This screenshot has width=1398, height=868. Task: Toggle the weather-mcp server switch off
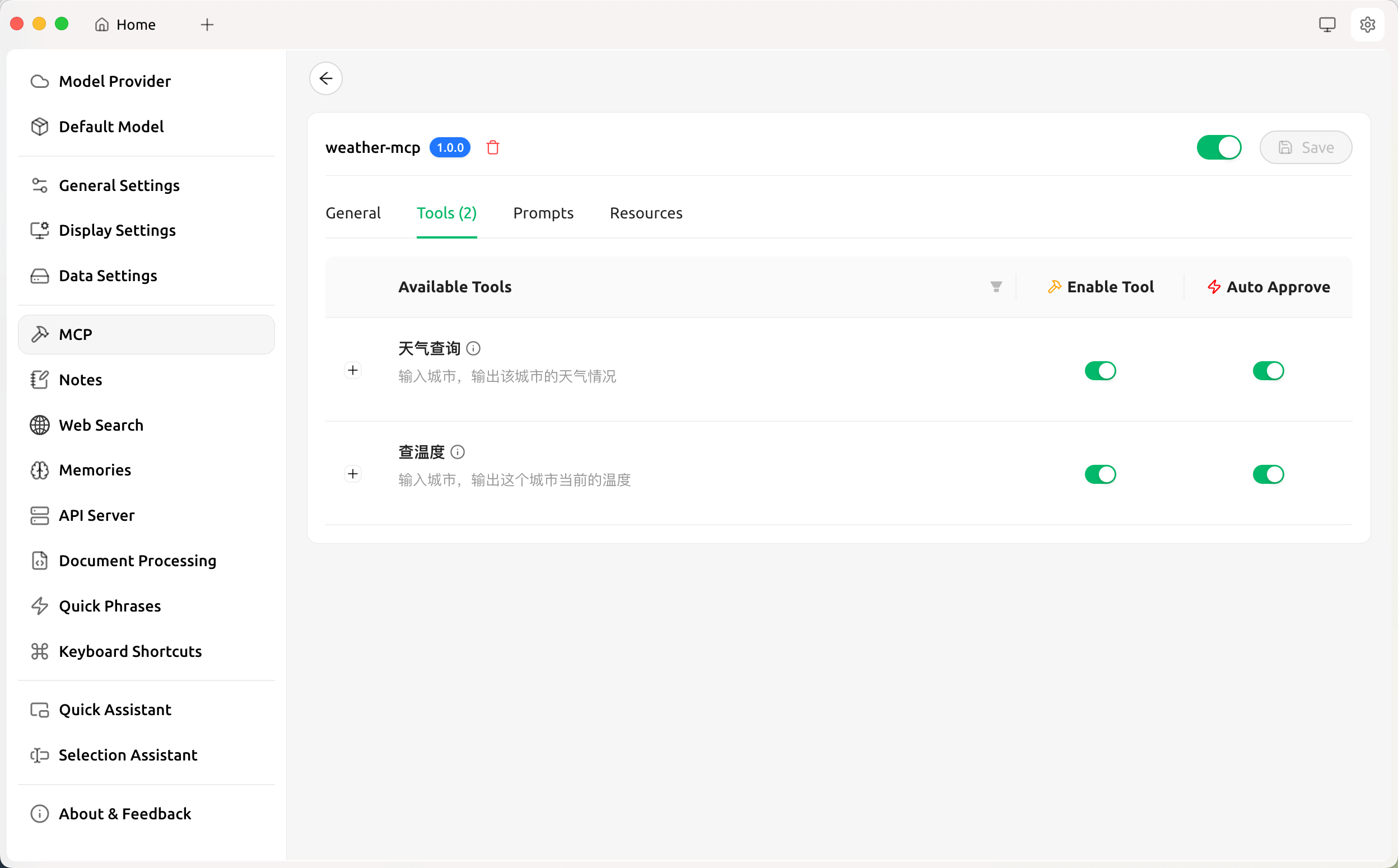click(x=1218, y=147)
